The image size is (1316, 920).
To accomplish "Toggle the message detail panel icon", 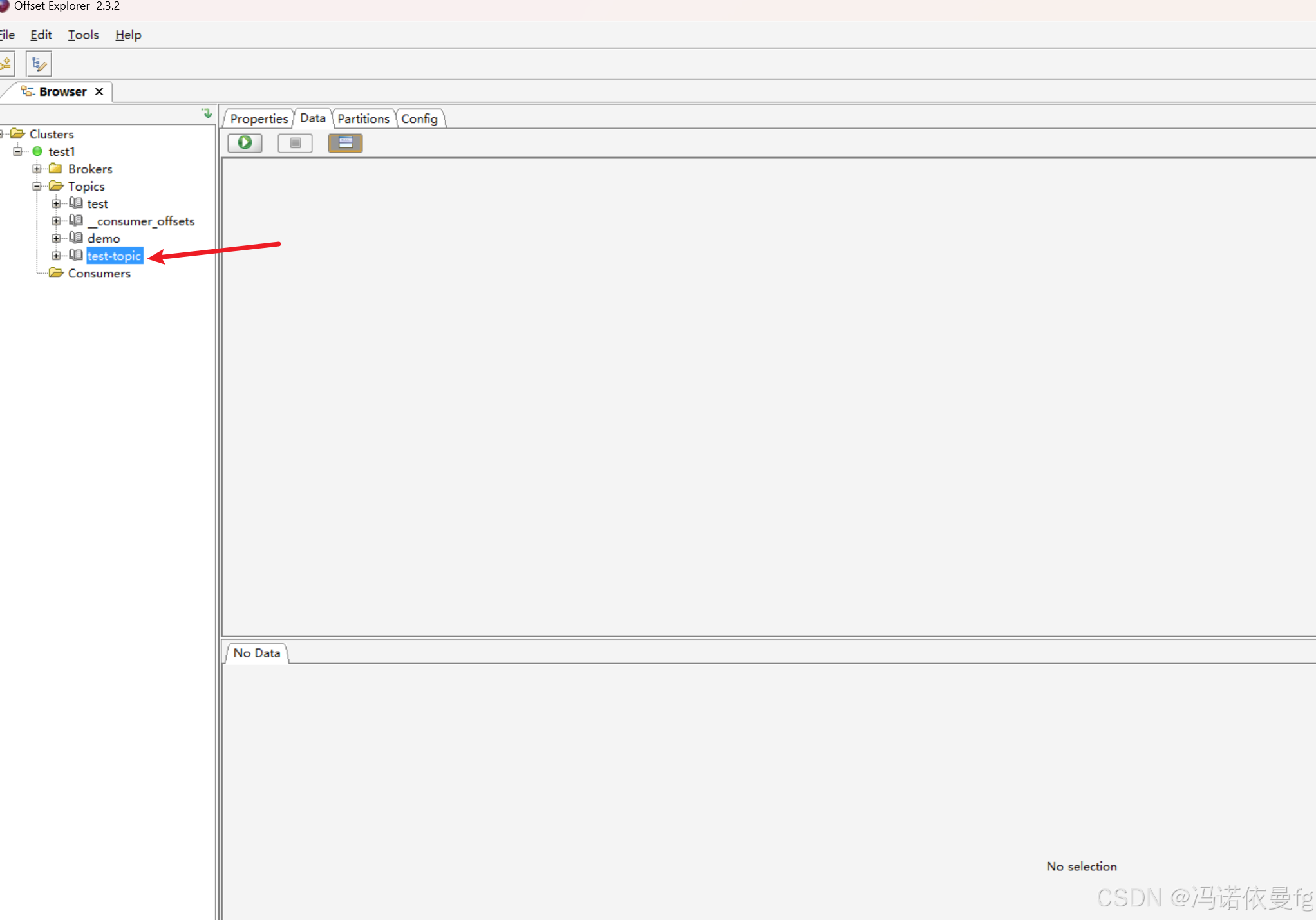I will pyautogui.click(x=345, y=143).
